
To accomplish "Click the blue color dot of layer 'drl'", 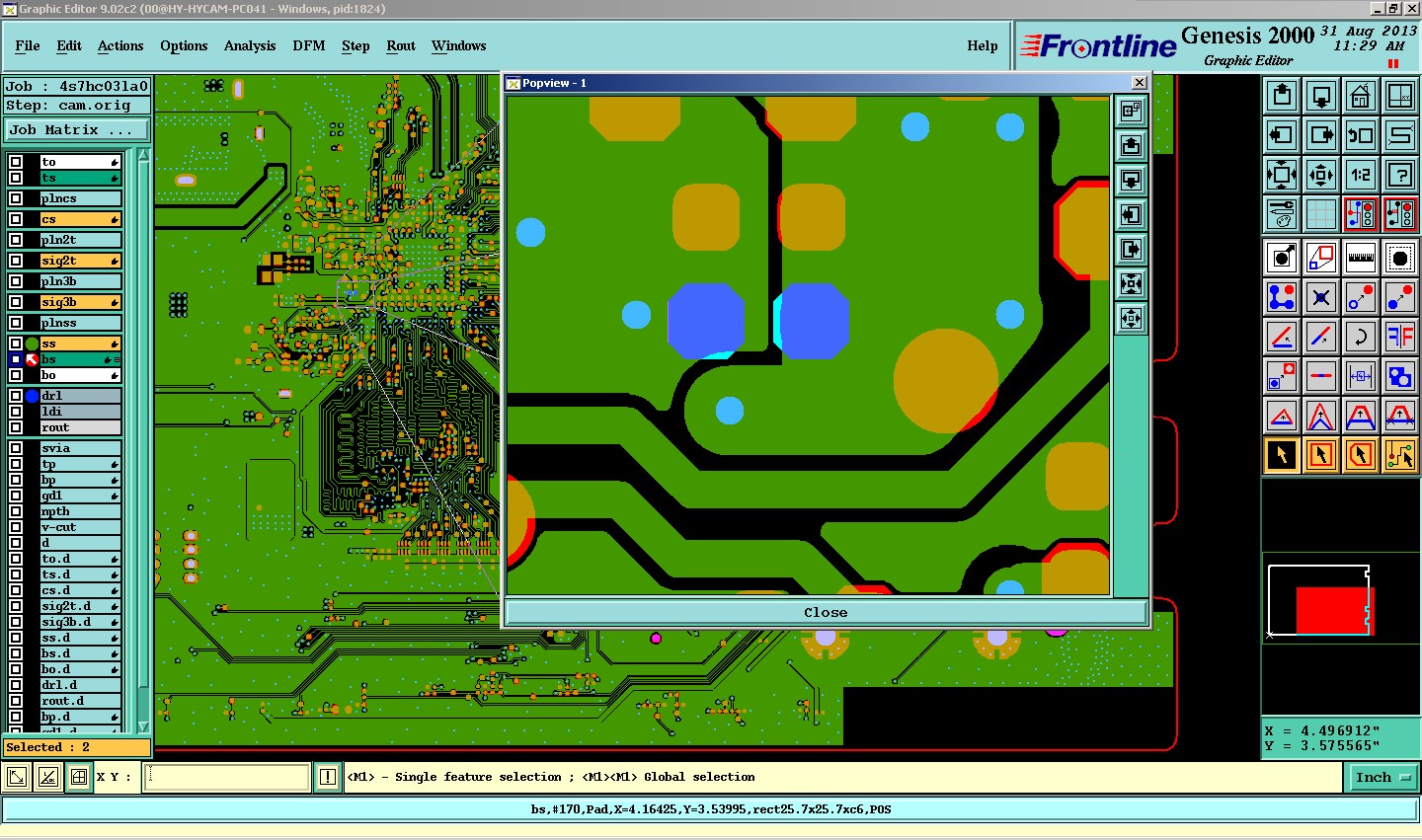I will click(x=32, y=396).
